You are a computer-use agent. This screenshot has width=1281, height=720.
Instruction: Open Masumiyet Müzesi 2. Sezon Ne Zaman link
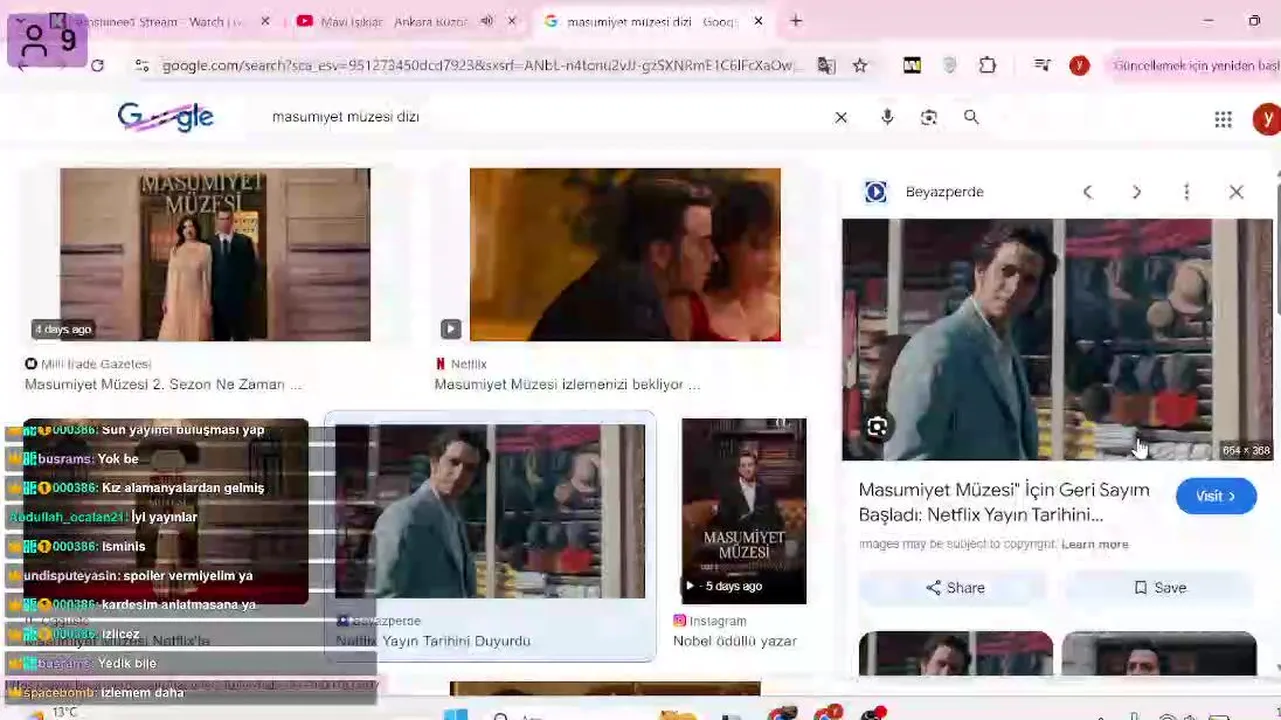[163, 384]
